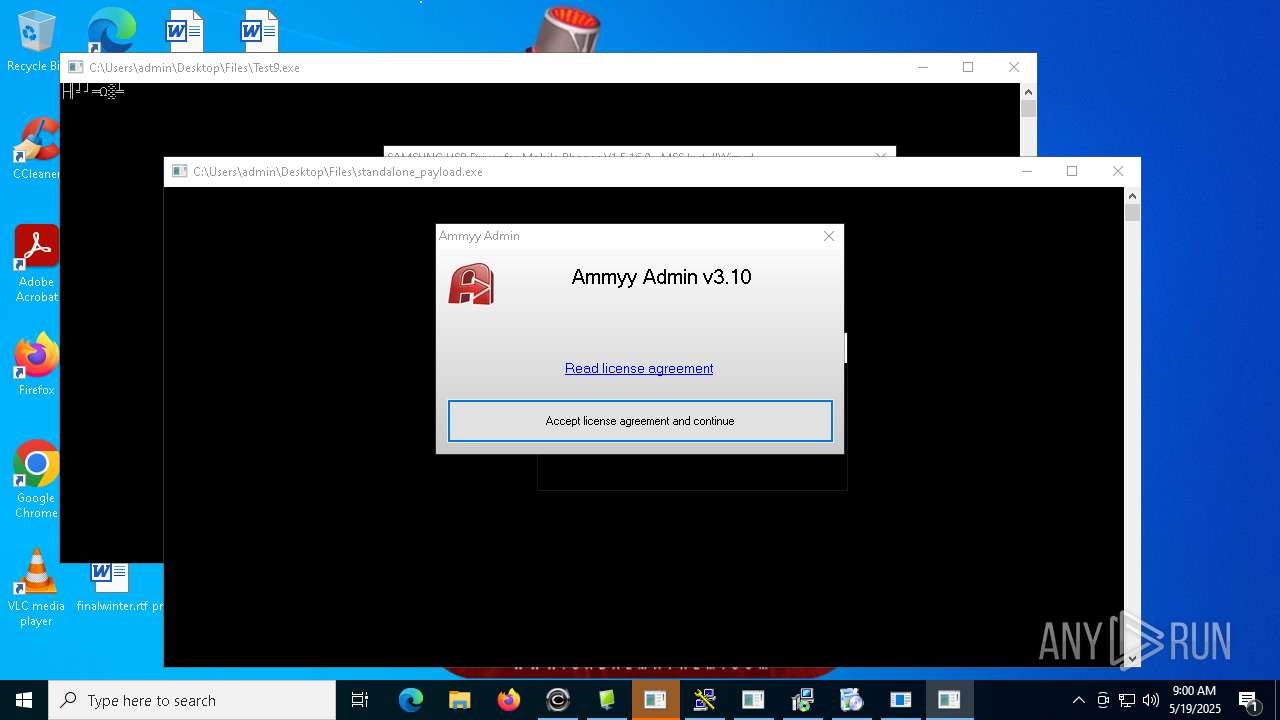Click the green notepad taskbar icon

(607, 700)
